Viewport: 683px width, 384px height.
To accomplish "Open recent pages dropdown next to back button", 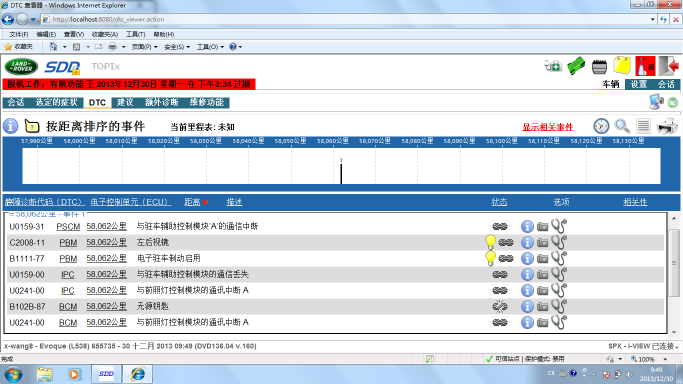I will point(33,20).
